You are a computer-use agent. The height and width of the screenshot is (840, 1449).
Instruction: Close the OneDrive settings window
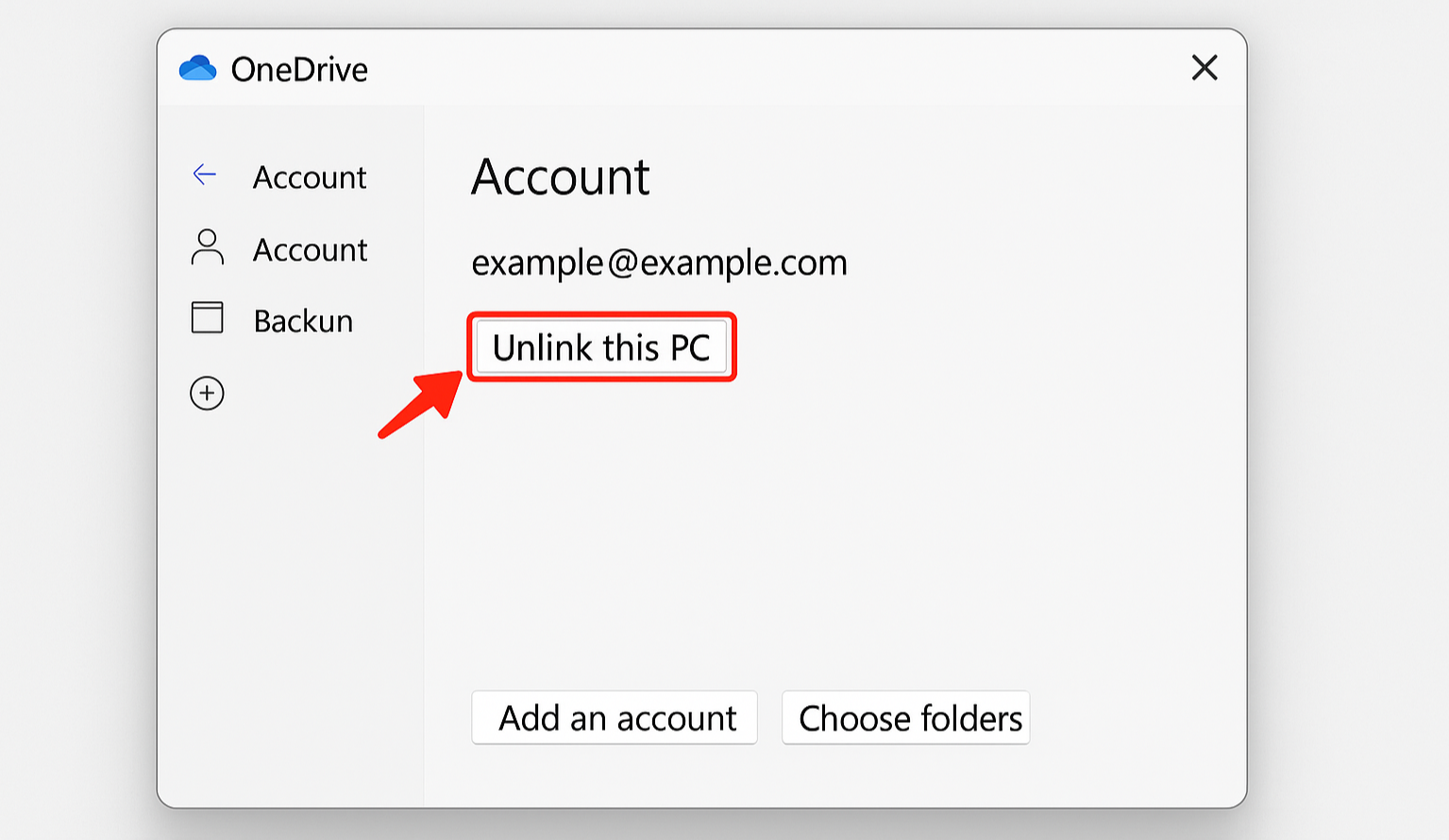coord(1205,68)
